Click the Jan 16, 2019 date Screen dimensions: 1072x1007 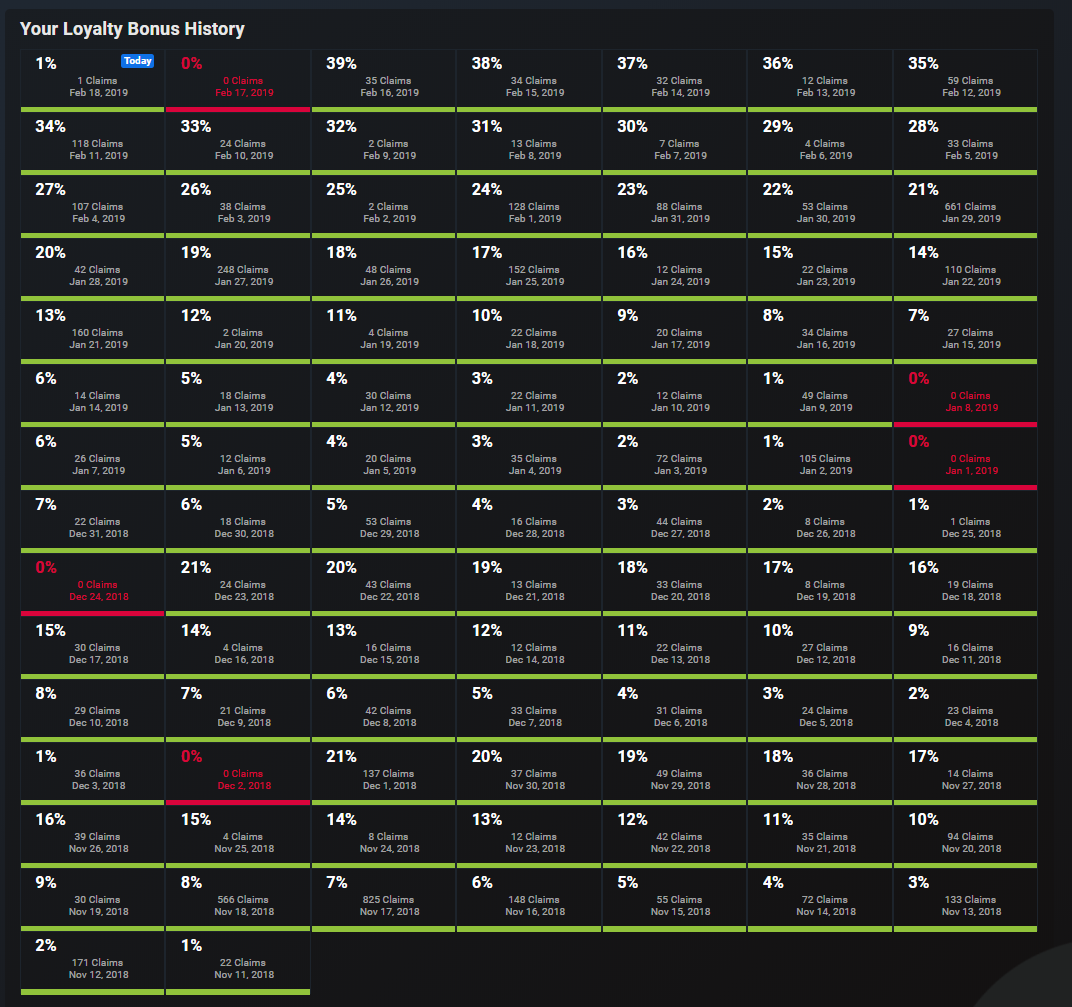point(826,345)
